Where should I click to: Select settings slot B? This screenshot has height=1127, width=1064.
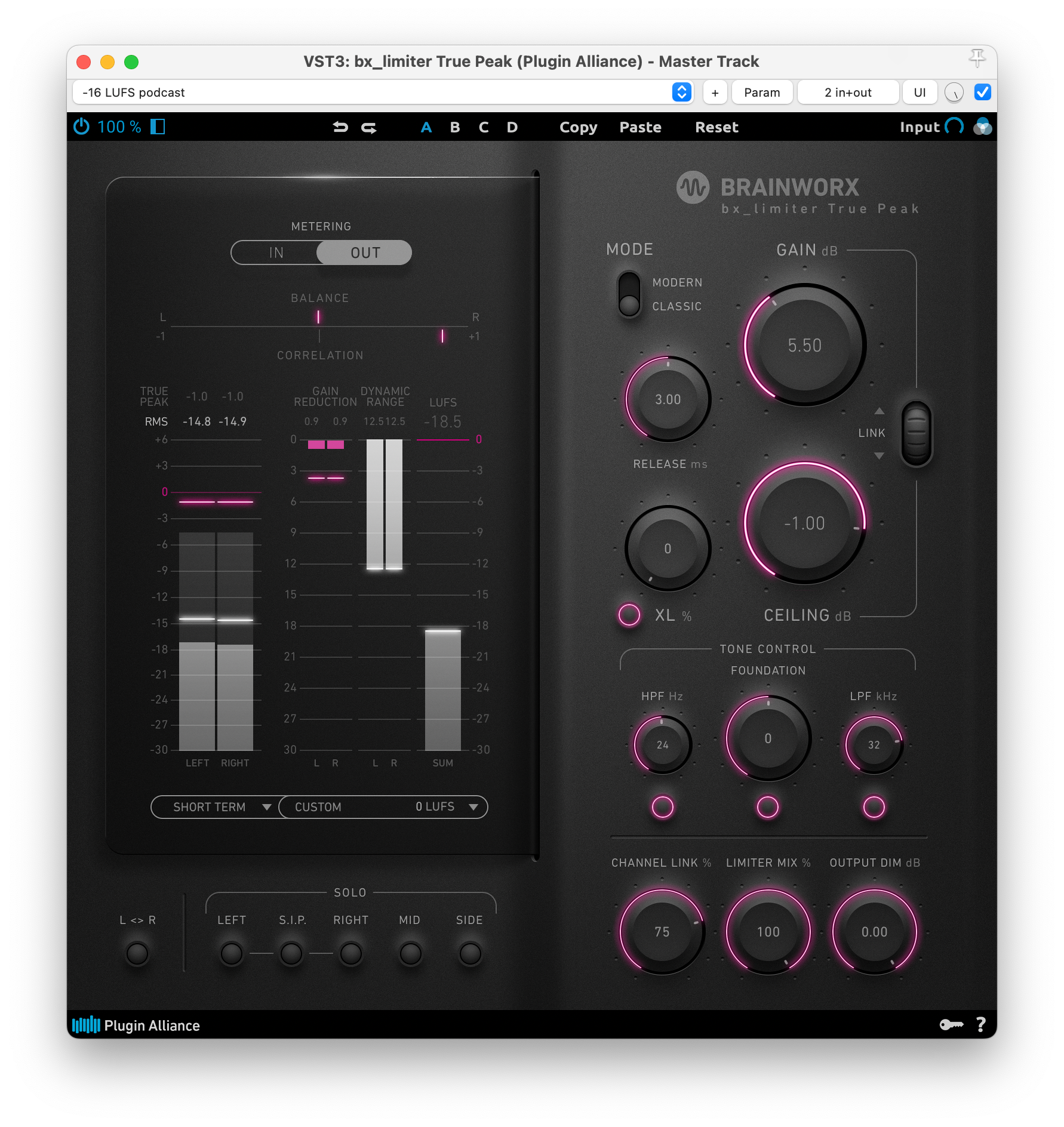(455, 127)
